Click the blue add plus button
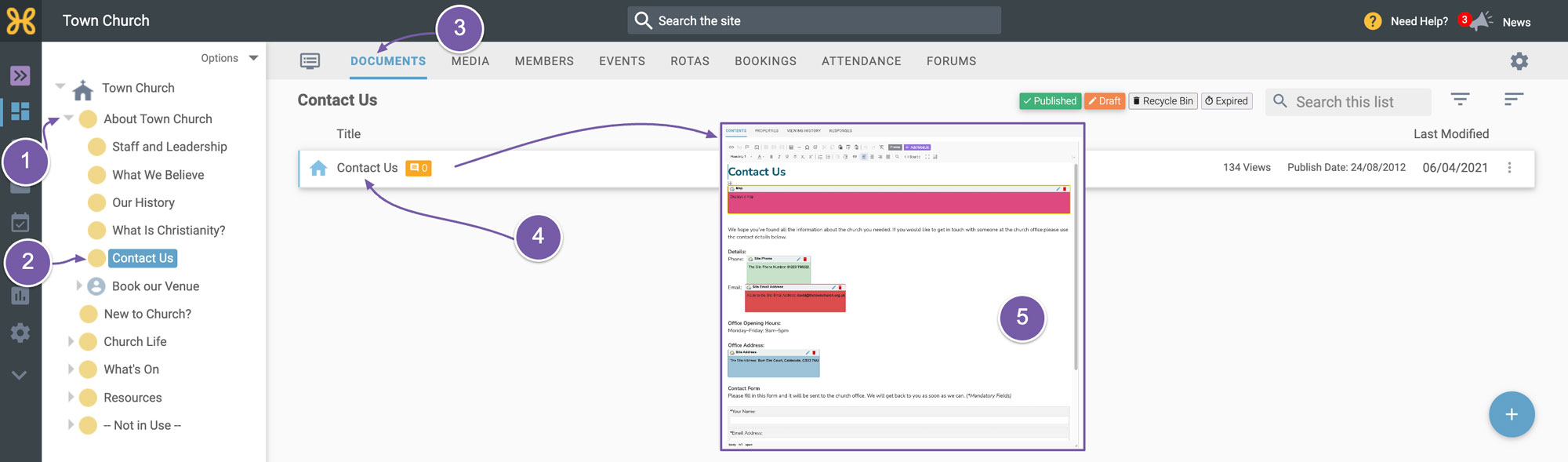 pyautogui.click(x=1512, y=414)
